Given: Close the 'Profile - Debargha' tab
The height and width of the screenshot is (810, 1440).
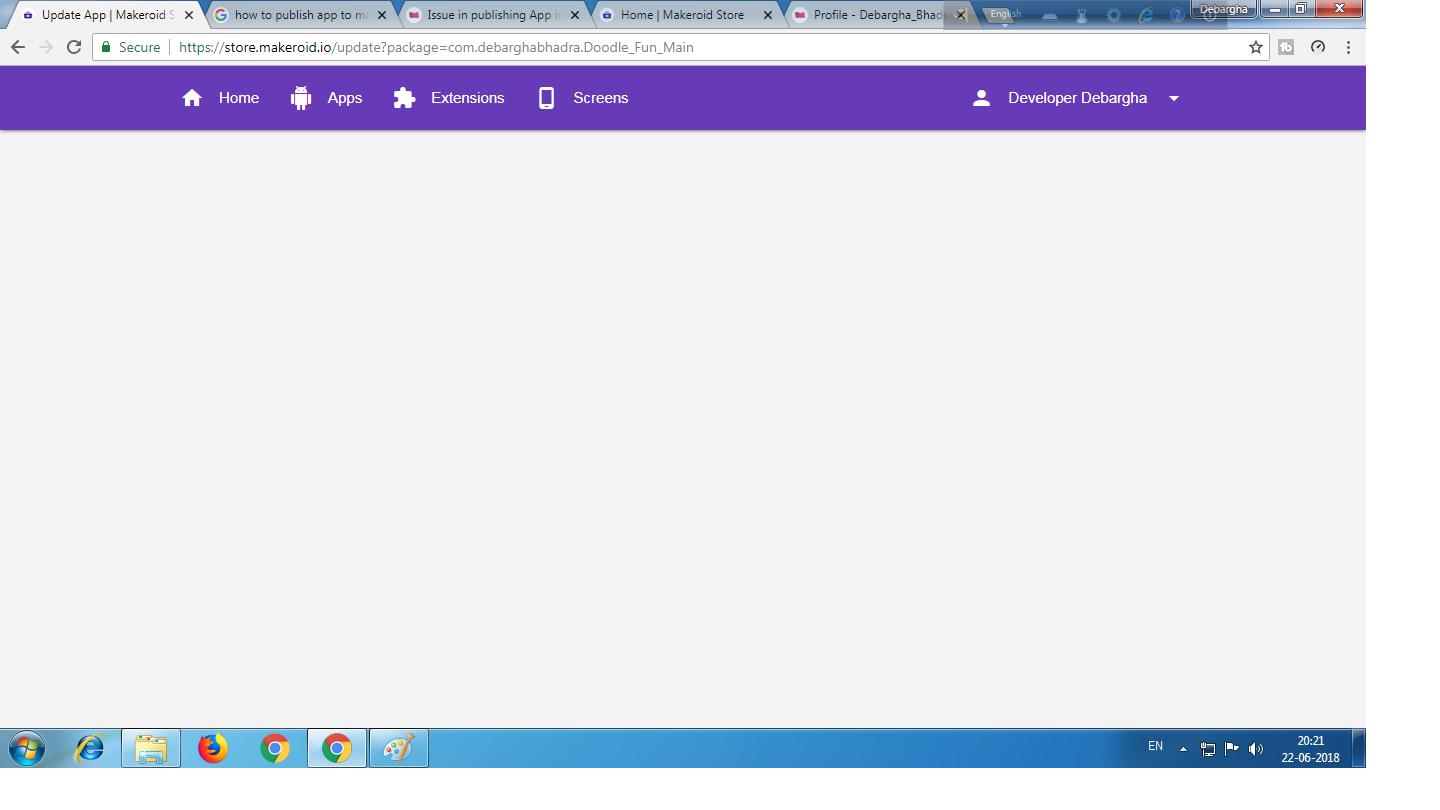Looking at the screenshot, I should 961,15.
